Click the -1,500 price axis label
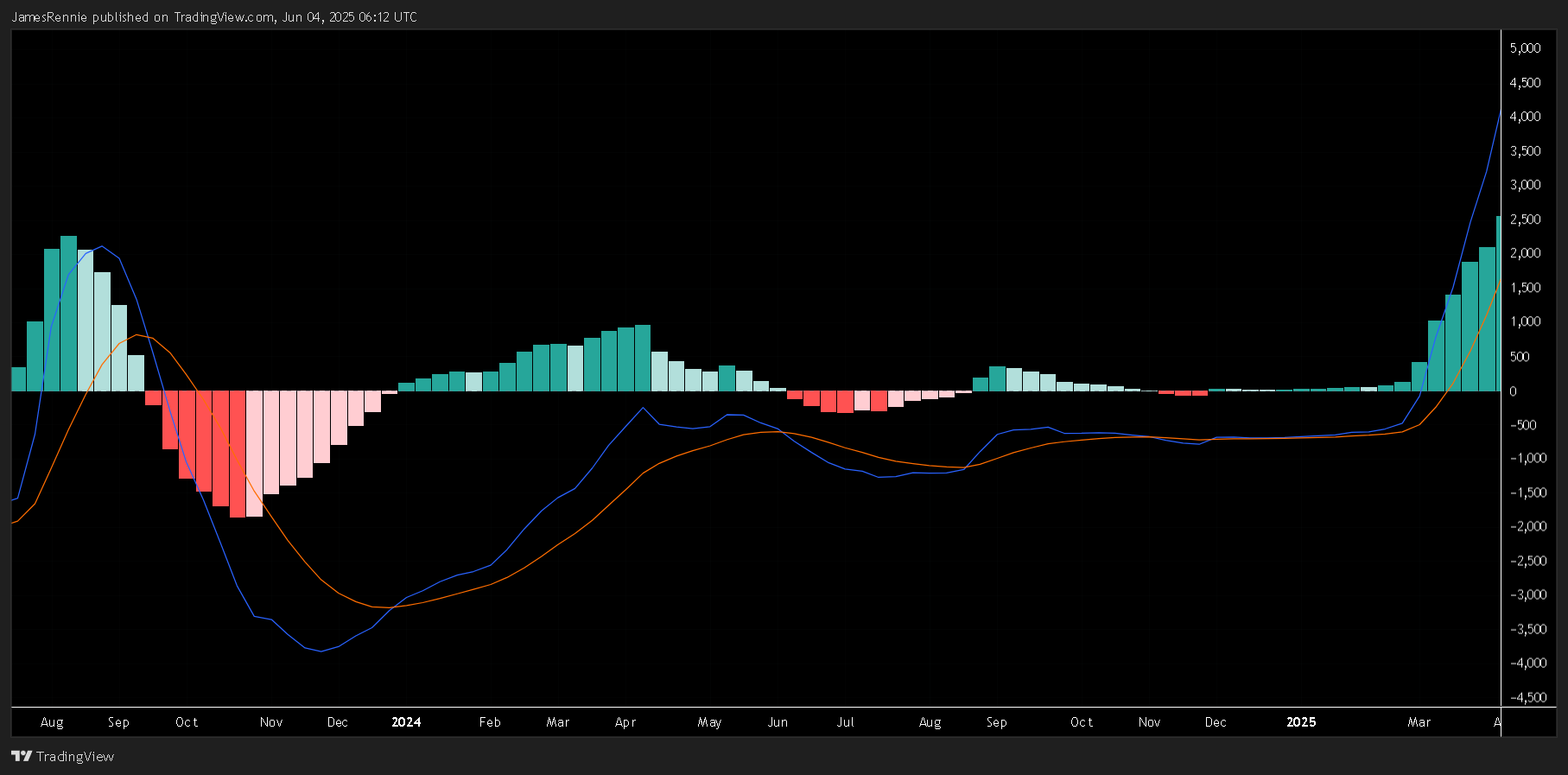This screenshot has height=775, width=1568. point(1527,492)
